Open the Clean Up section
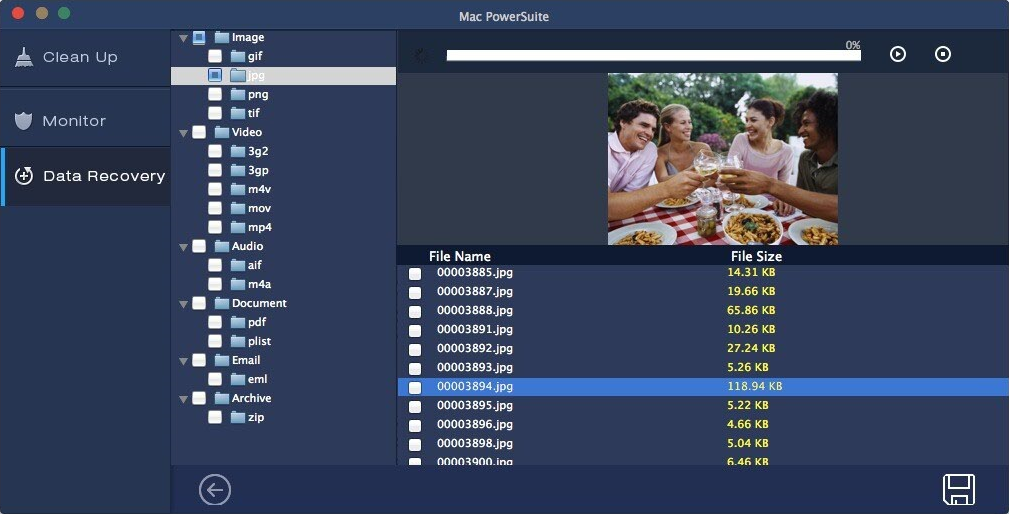This screenshot has height=514, width=1009. (85, 57)
